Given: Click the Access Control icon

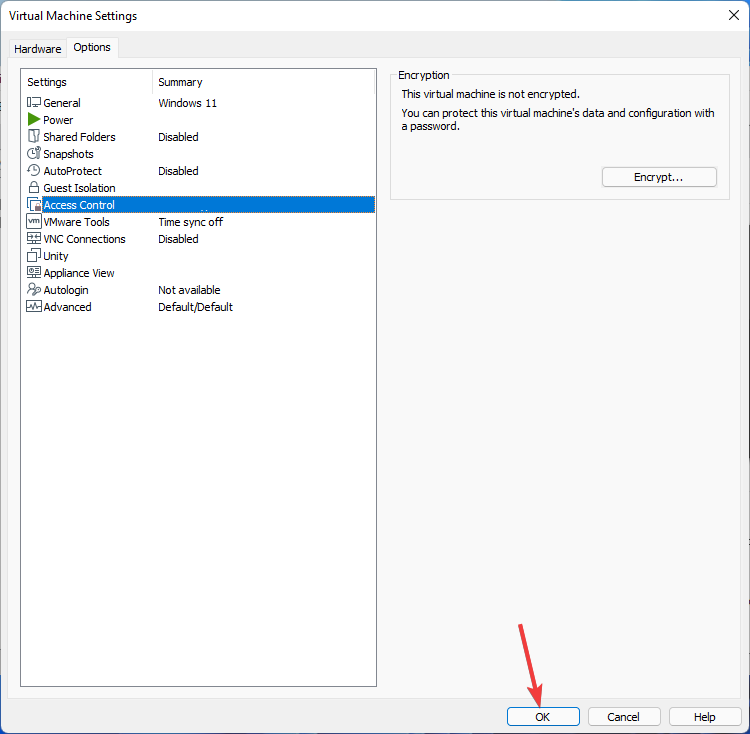Looking at the screenshot, I should (34, 205).
